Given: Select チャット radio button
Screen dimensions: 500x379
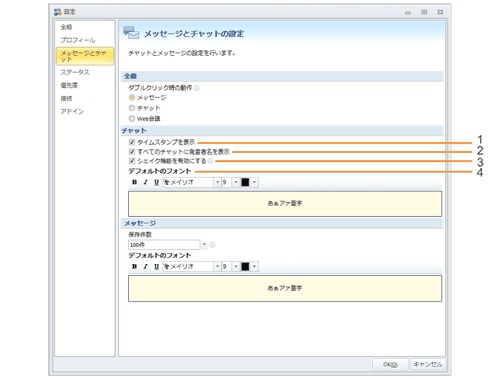Looking at the screenshot, I should pos(132,108).
